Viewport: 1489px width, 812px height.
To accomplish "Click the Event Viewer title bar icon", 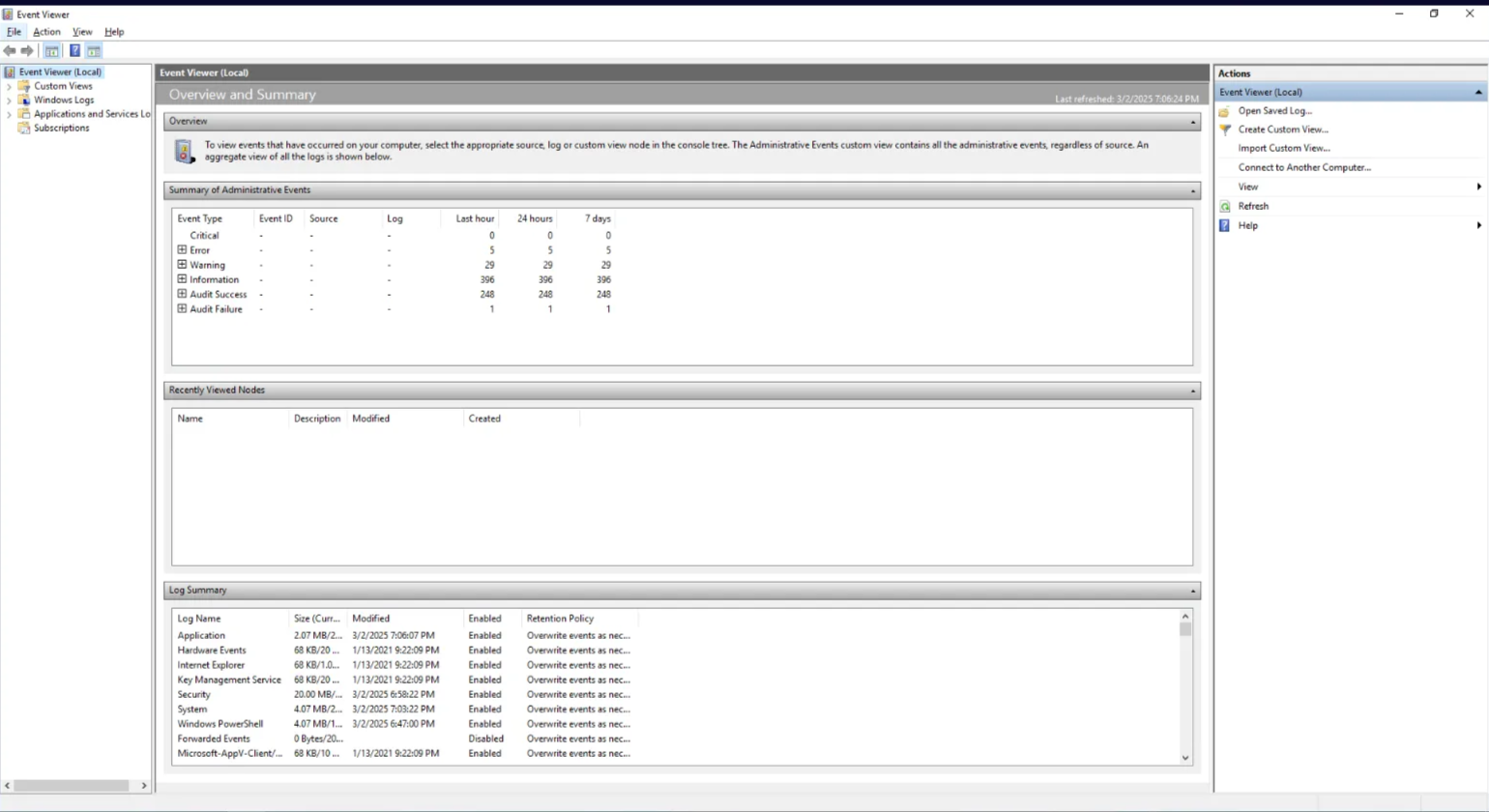I will (x=8, y=14).
